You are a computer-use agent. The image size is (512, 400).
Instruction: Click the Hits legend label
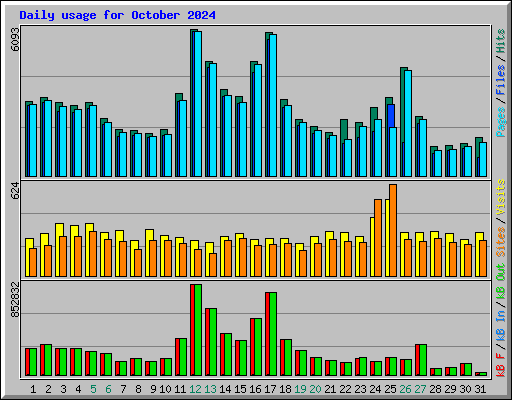click(500, 41)
